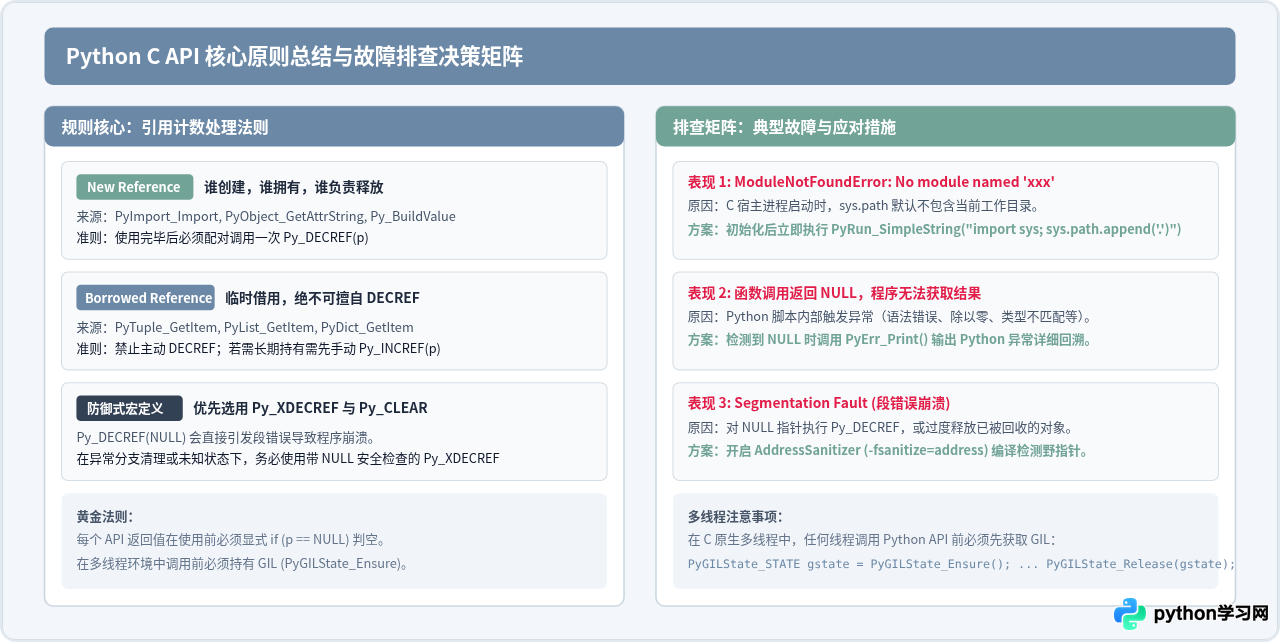Click the dark '防御式宏定义' badge
This screenshot has width=1280, height=642.
[x=129, y=408]
